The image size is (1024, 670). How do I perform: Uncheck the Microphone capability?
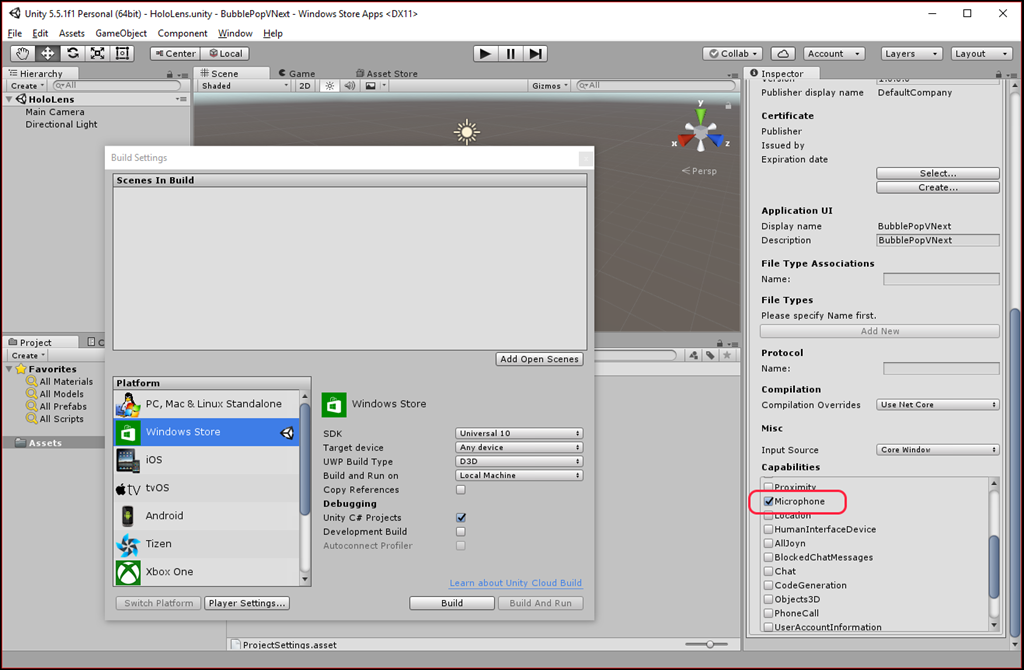(x=769, y=502)
